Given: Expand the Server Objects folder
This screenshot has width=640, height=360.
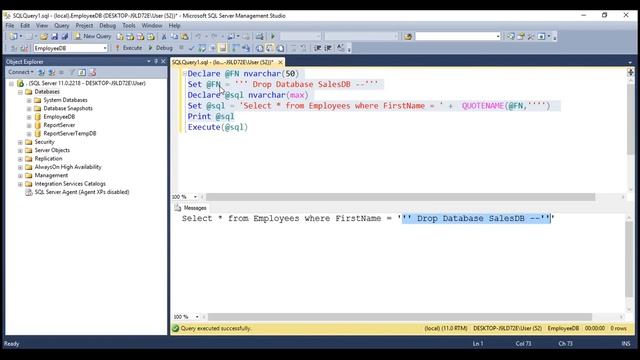Looking at the screenshot, I should 20,150.
